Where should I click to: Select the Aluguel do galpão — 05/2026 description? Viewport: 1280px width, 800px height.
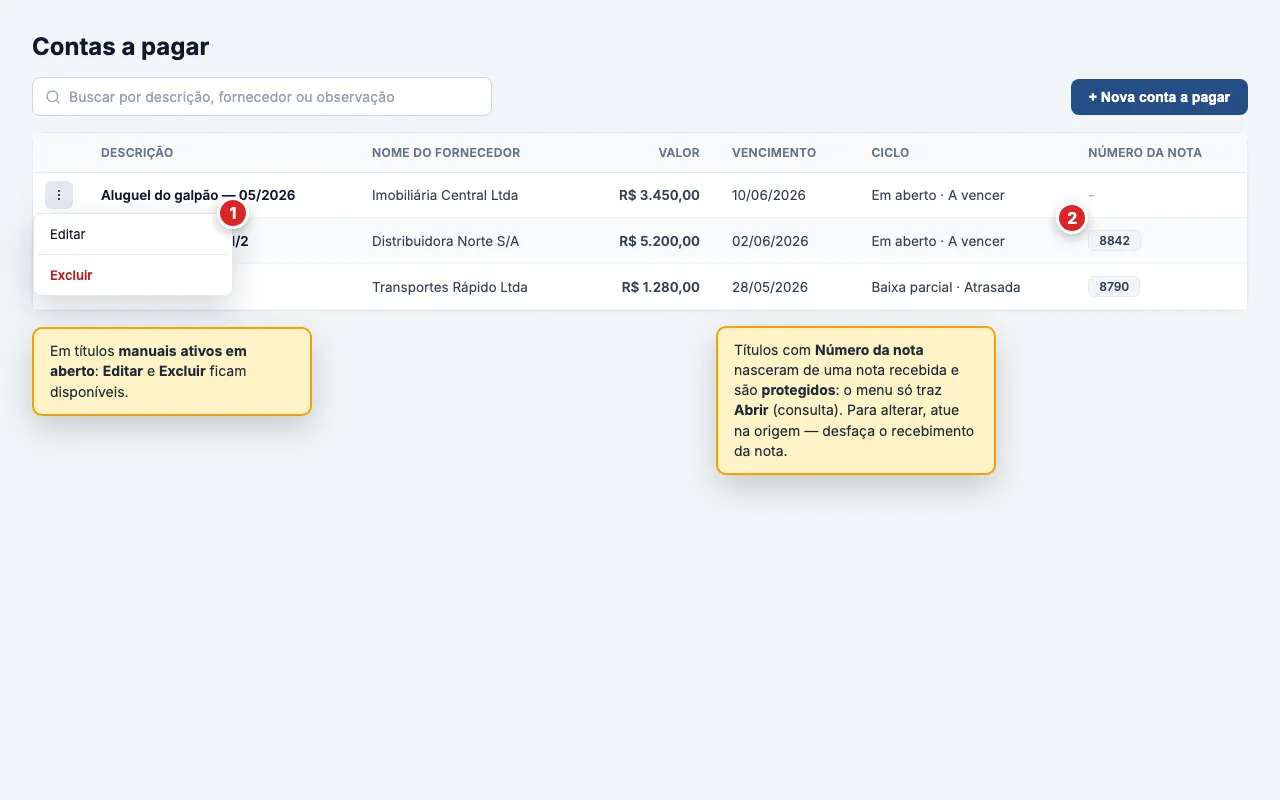click(x=198, y=195)
